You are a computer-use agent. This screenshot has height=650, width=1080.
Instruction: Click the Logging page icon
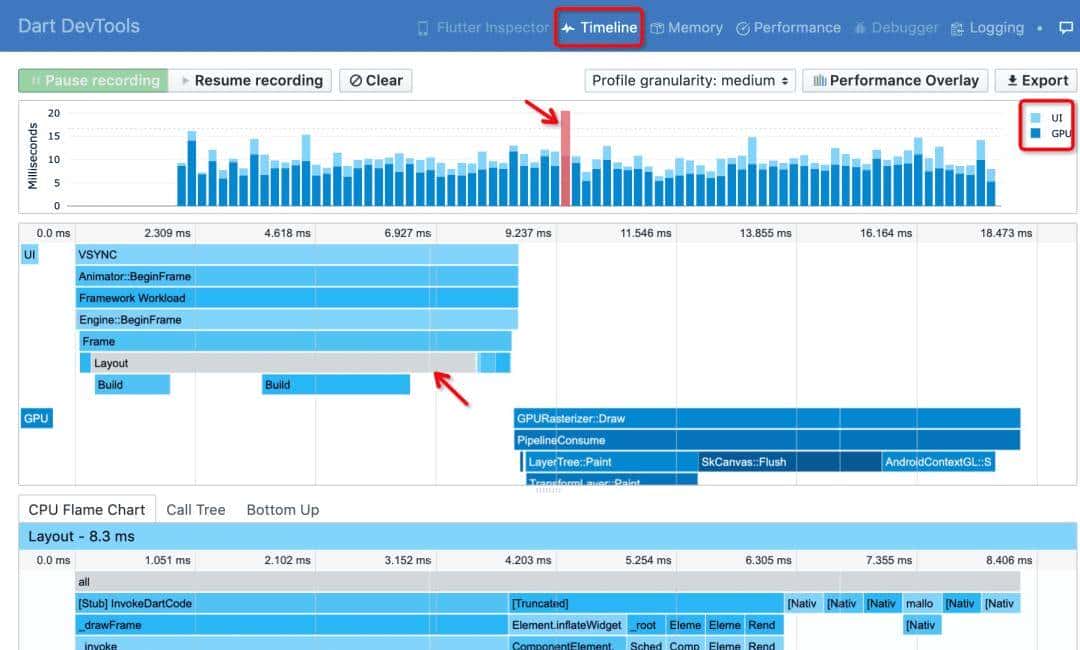click(x=958, y=28)
